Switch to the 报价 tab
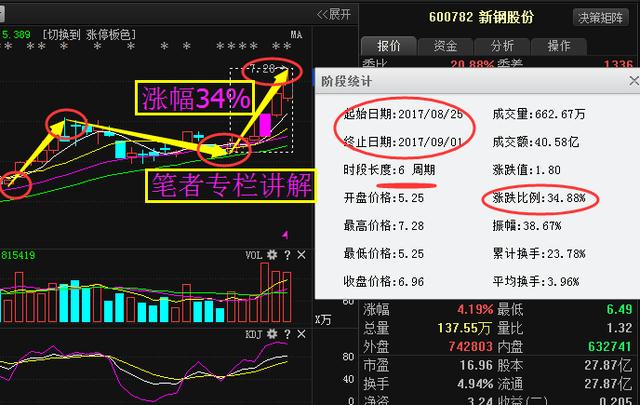640x405 pixels. (x=388, y=46)
